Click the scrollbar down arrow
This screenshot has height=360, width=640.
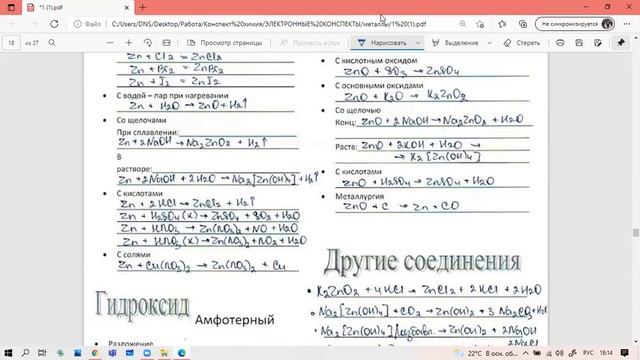pos(636,342)
